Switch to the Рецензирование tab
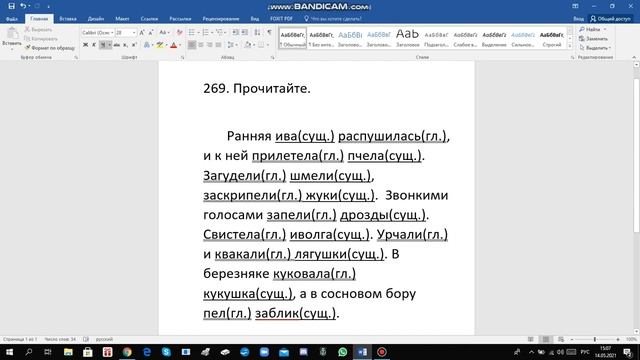Viewport: 640px width, 360px height. click(x=221, y=19)
